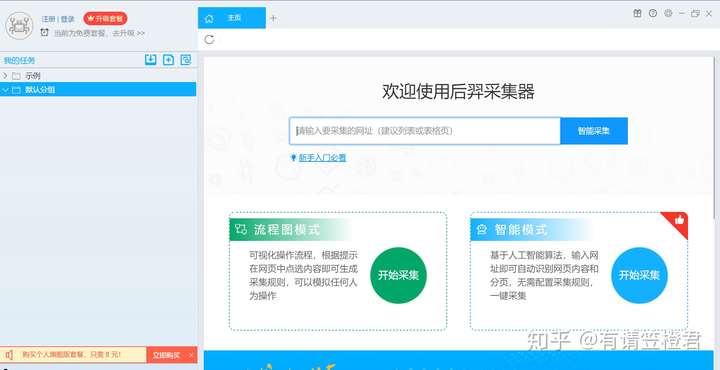Open the help question-mark icon
The image size is (720, 370).
coord(652,13)
